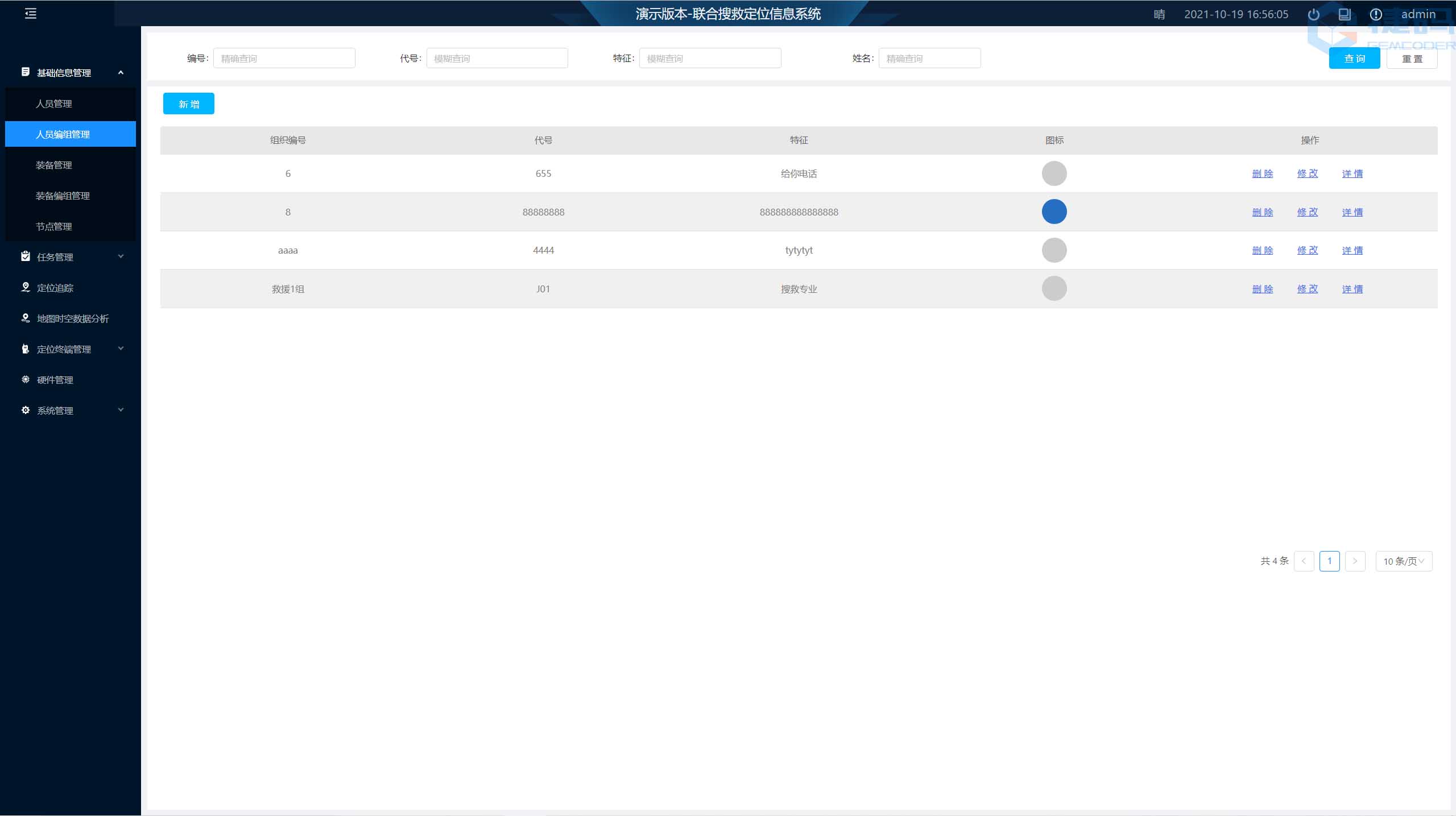Open the 10 条/页 page size dropdown

click(1403, 561)
